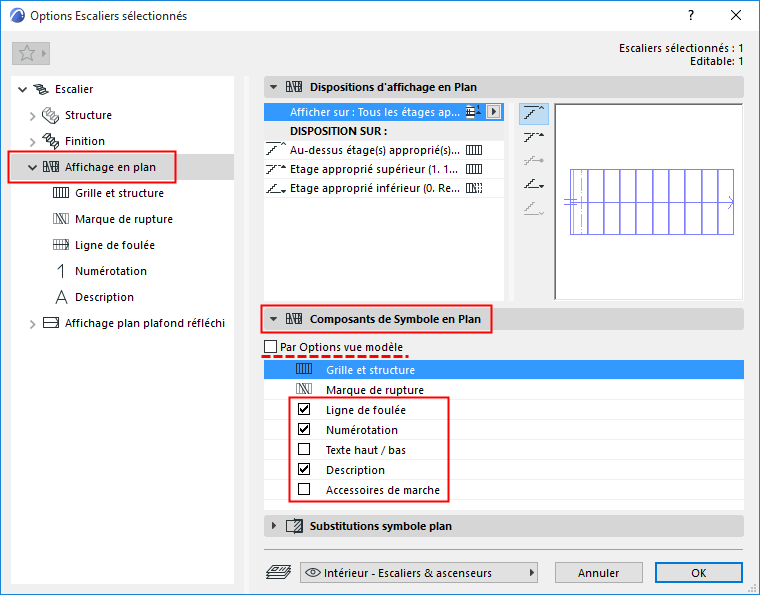Click the Grille et structure component icon

304,370
